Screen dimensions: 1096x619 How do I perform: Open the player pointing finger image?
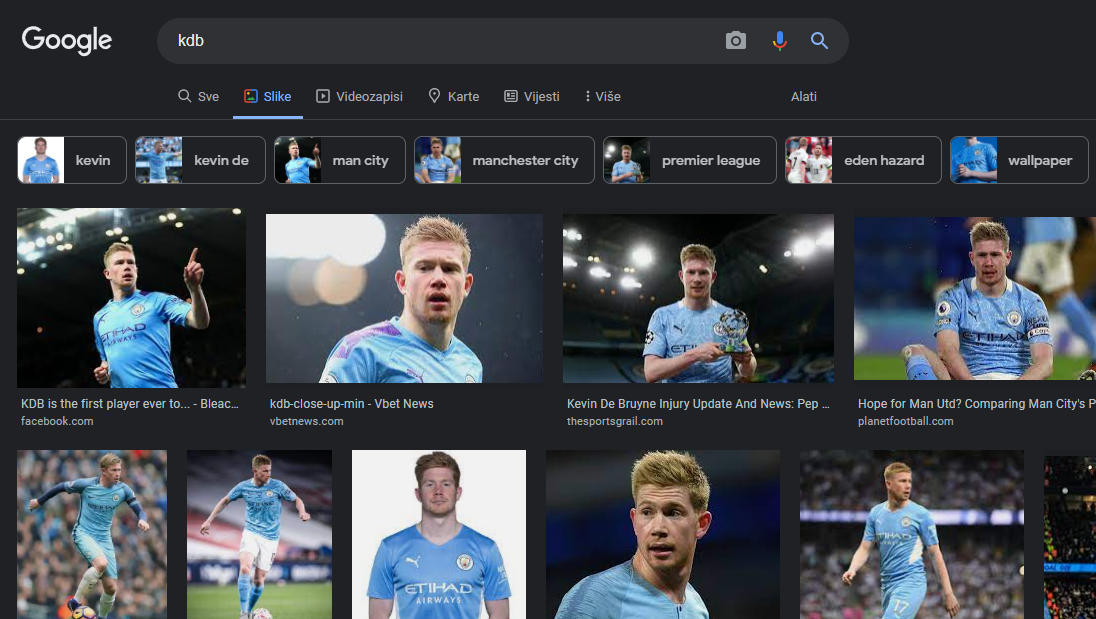131,298
